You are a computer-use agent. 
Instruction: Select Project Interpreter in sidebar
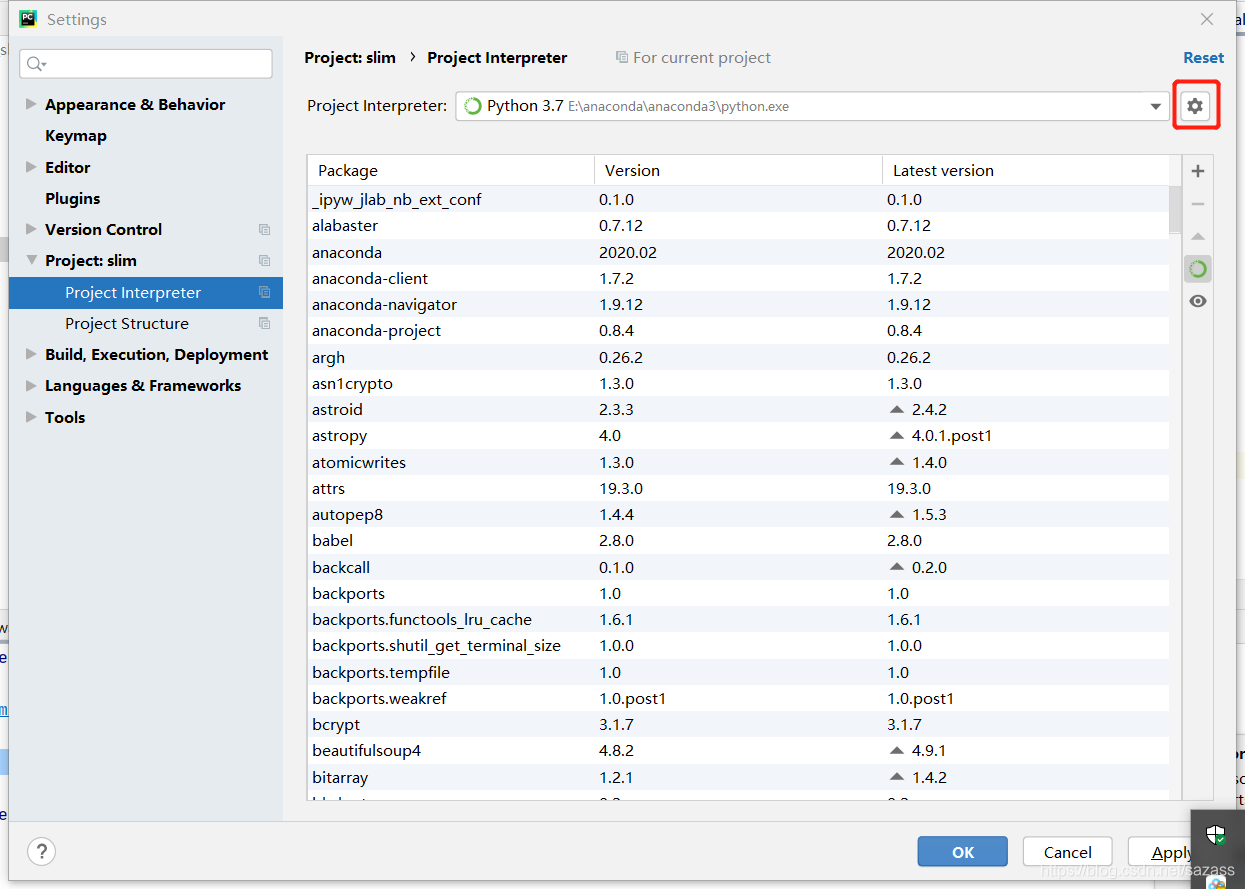point(146,293)
